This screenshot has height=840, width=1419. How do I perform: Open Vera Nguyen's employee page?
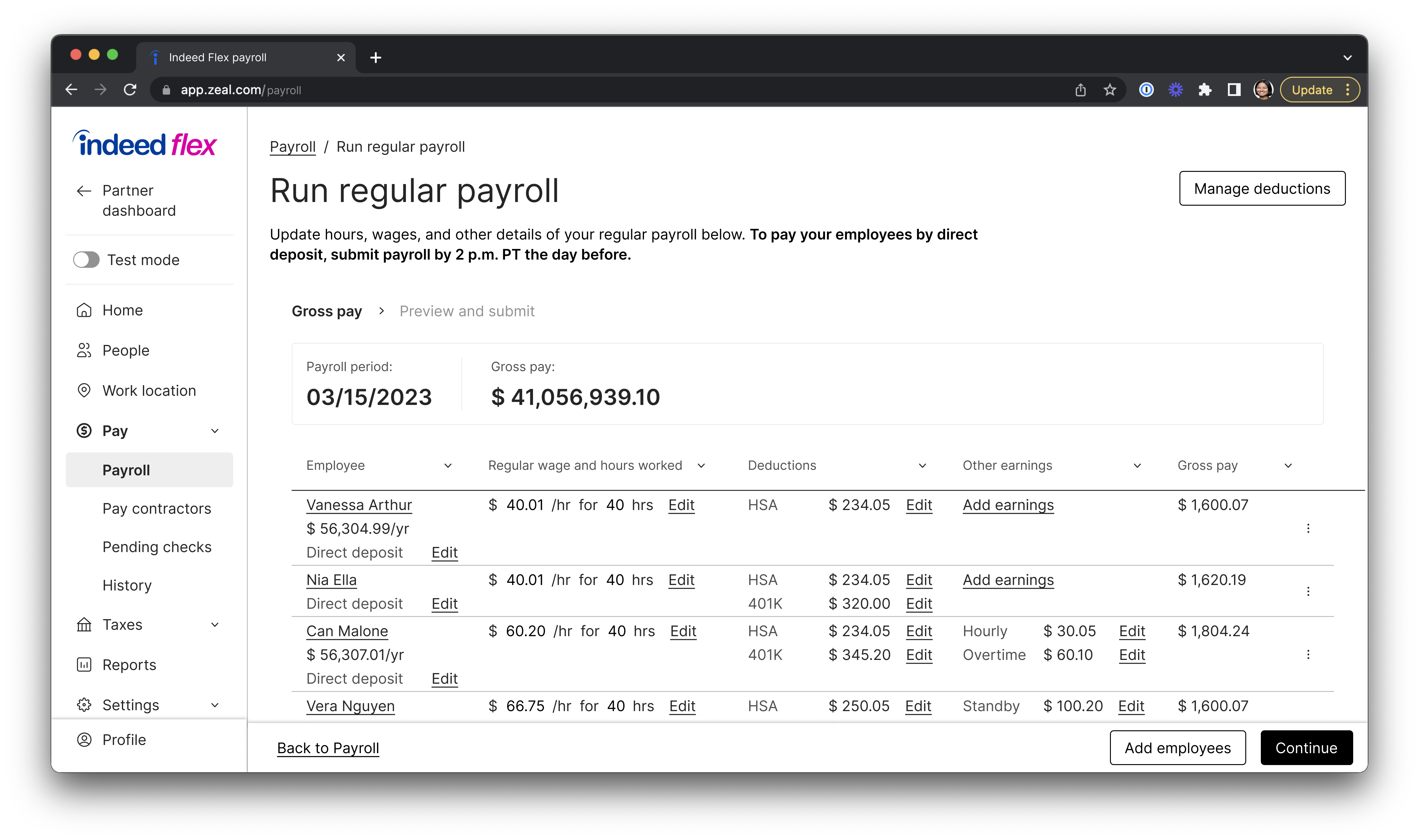coord(350,707)
